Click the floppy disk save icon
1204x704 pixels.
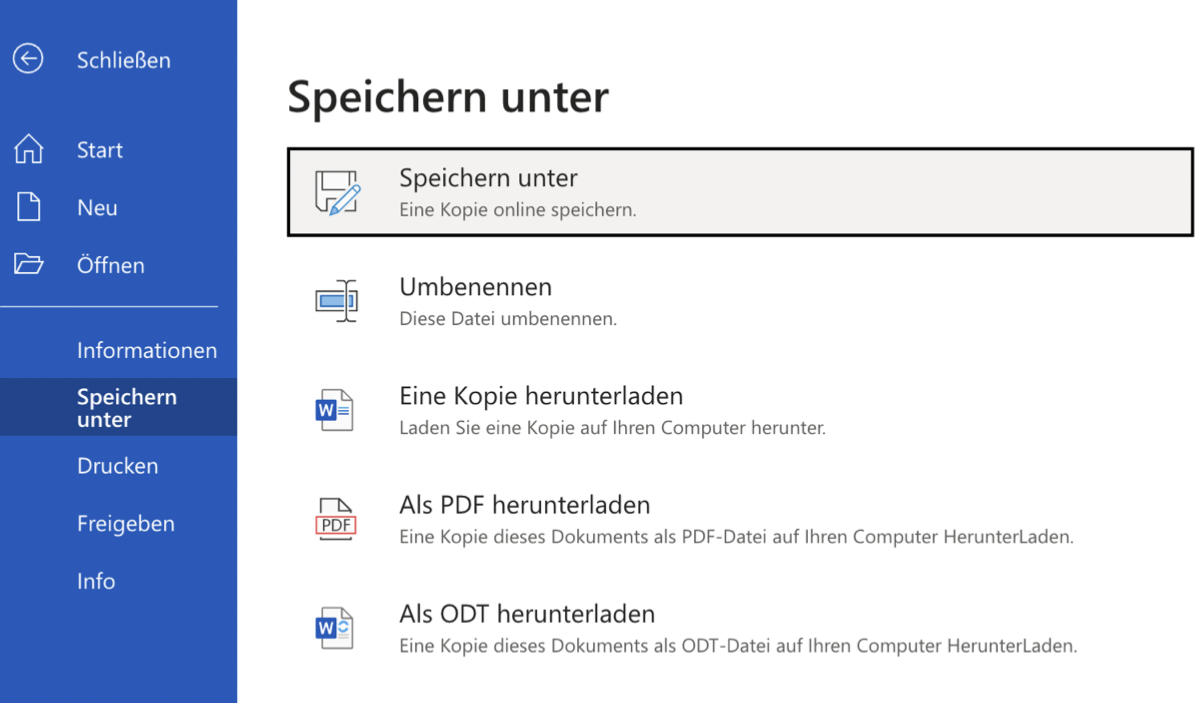click(x=337, y=191)
